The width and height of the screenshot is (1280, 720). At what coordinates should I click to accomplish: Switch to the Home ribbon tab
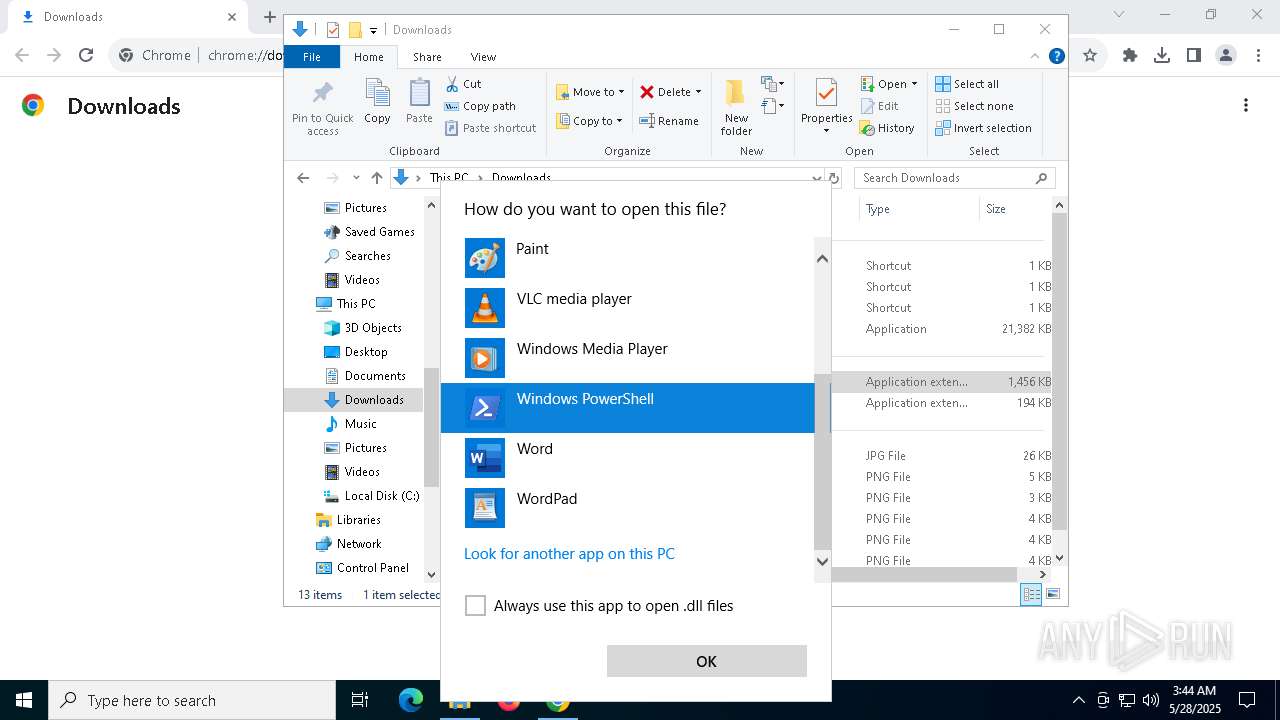368,57
